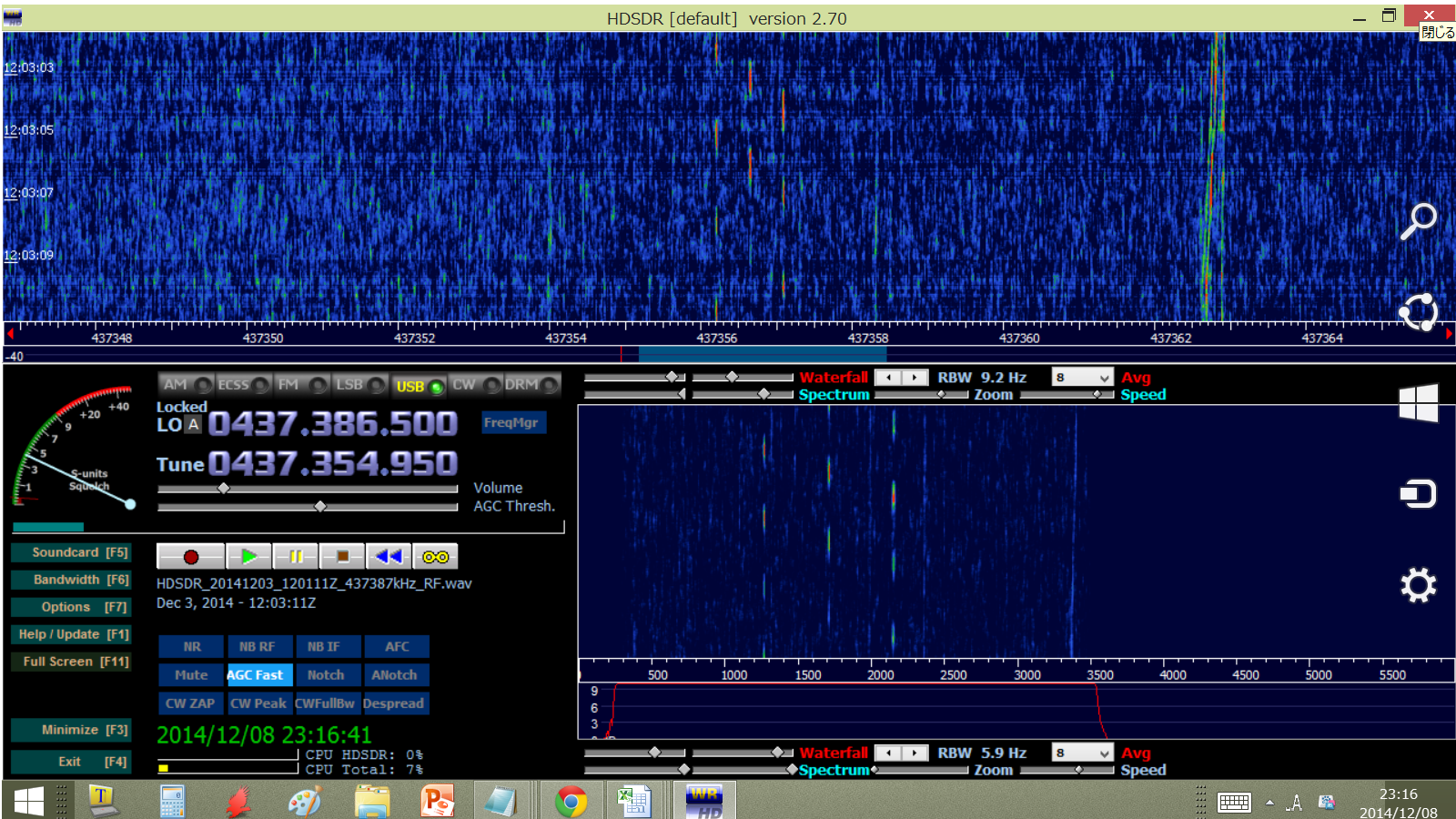
Task: Select AM demodulation mode
Action: tap(187, 385)
